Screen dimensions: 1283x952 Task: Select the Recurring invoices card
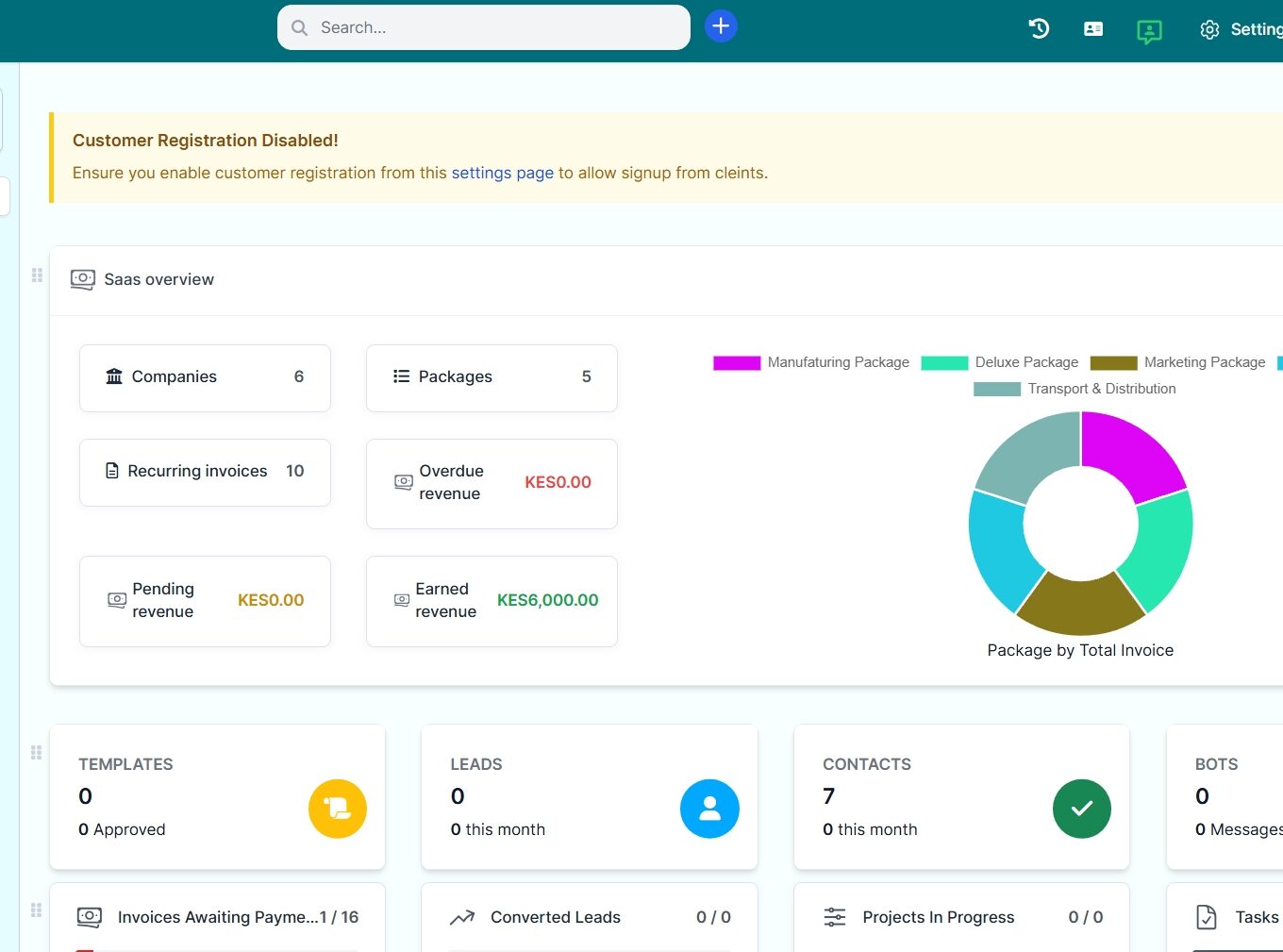[205, 472]
